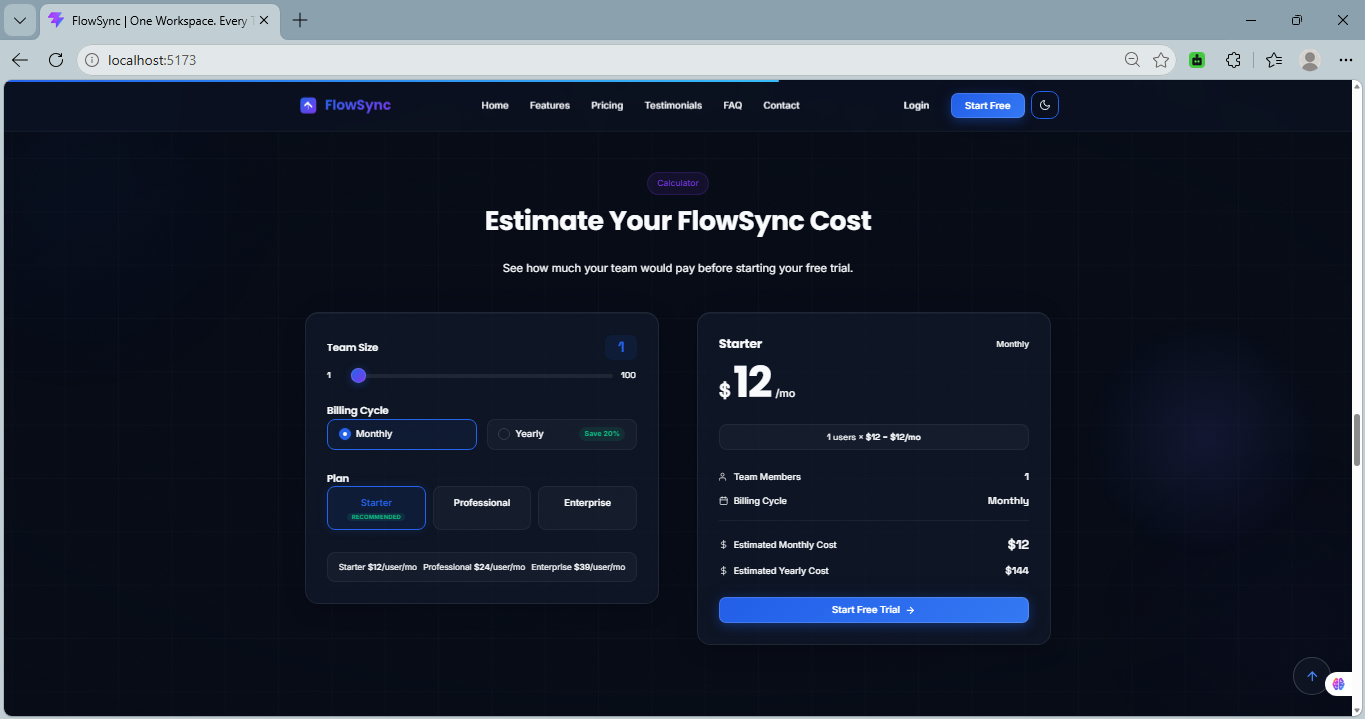
Task: Click the FlowSync logo icon
Action: (308, 105)
